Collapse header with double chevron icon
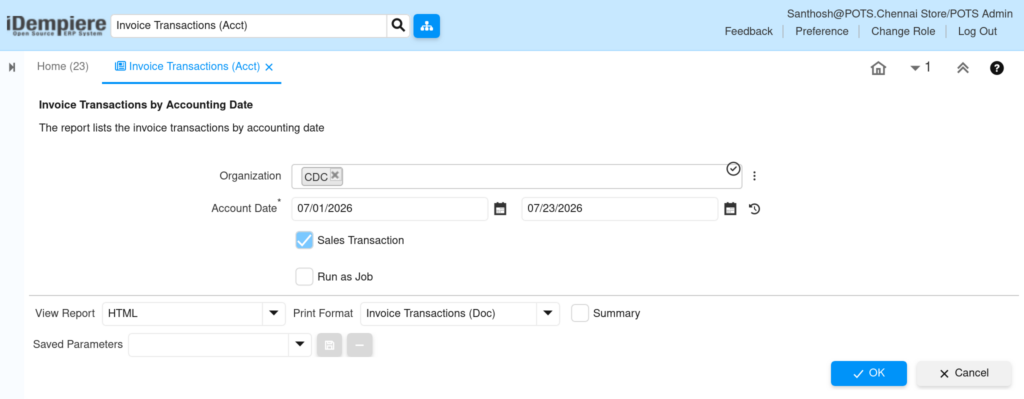Image resolution: width=1024 pixels, height=399 pixels. click(962, 68)
